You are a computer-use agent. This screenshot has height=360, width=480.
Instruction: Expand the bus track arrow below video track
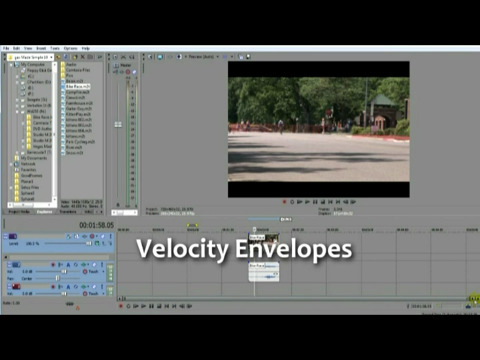click(6, 257)
